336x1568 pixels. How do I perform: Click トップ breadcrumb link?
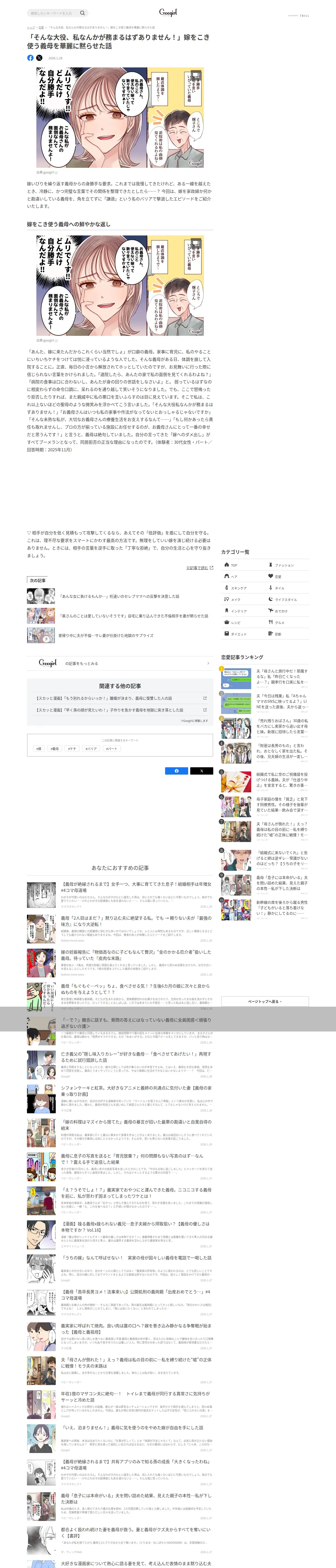pyautogui.click(x=31, y=27)
